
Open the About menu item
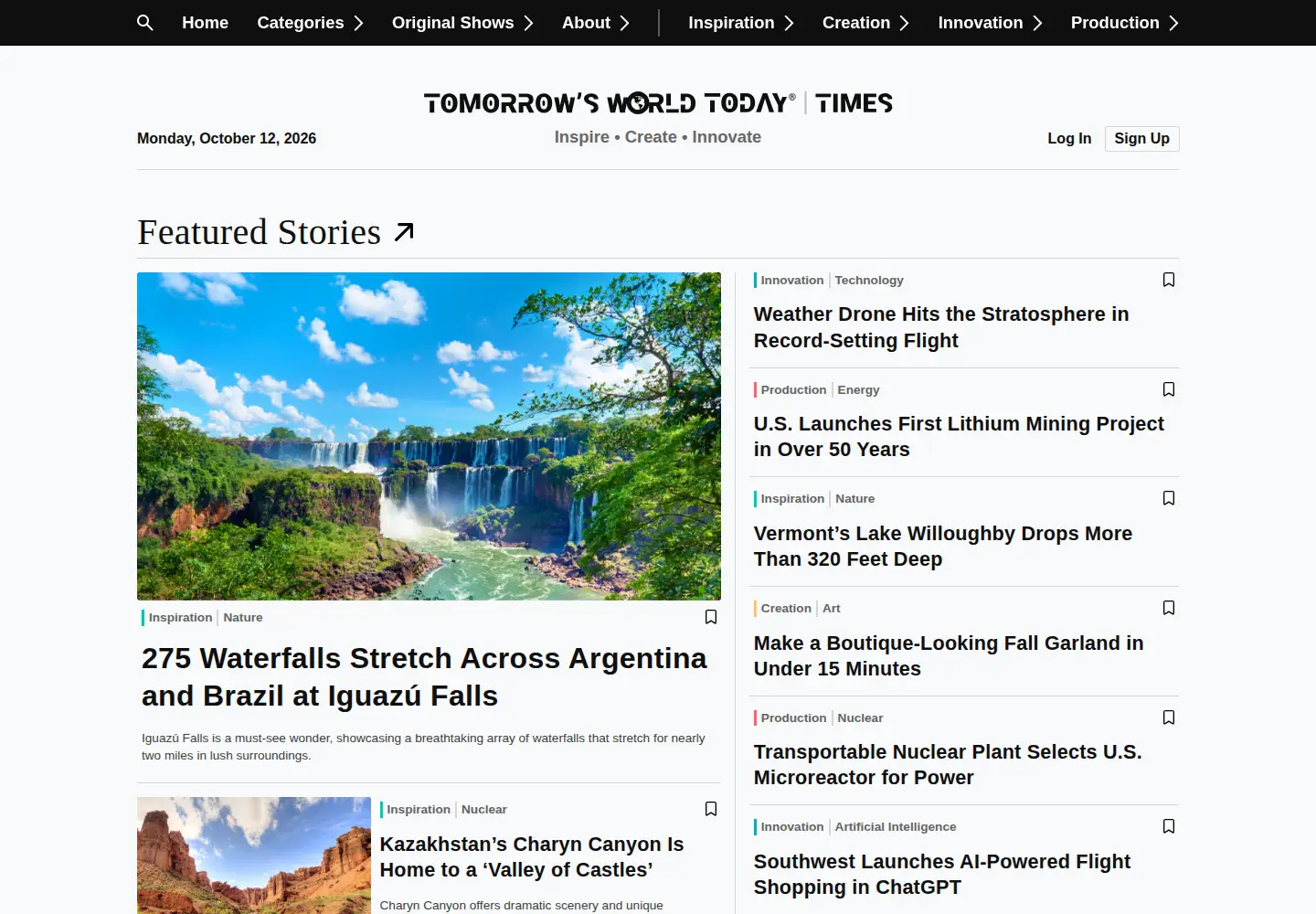point(586,23)
